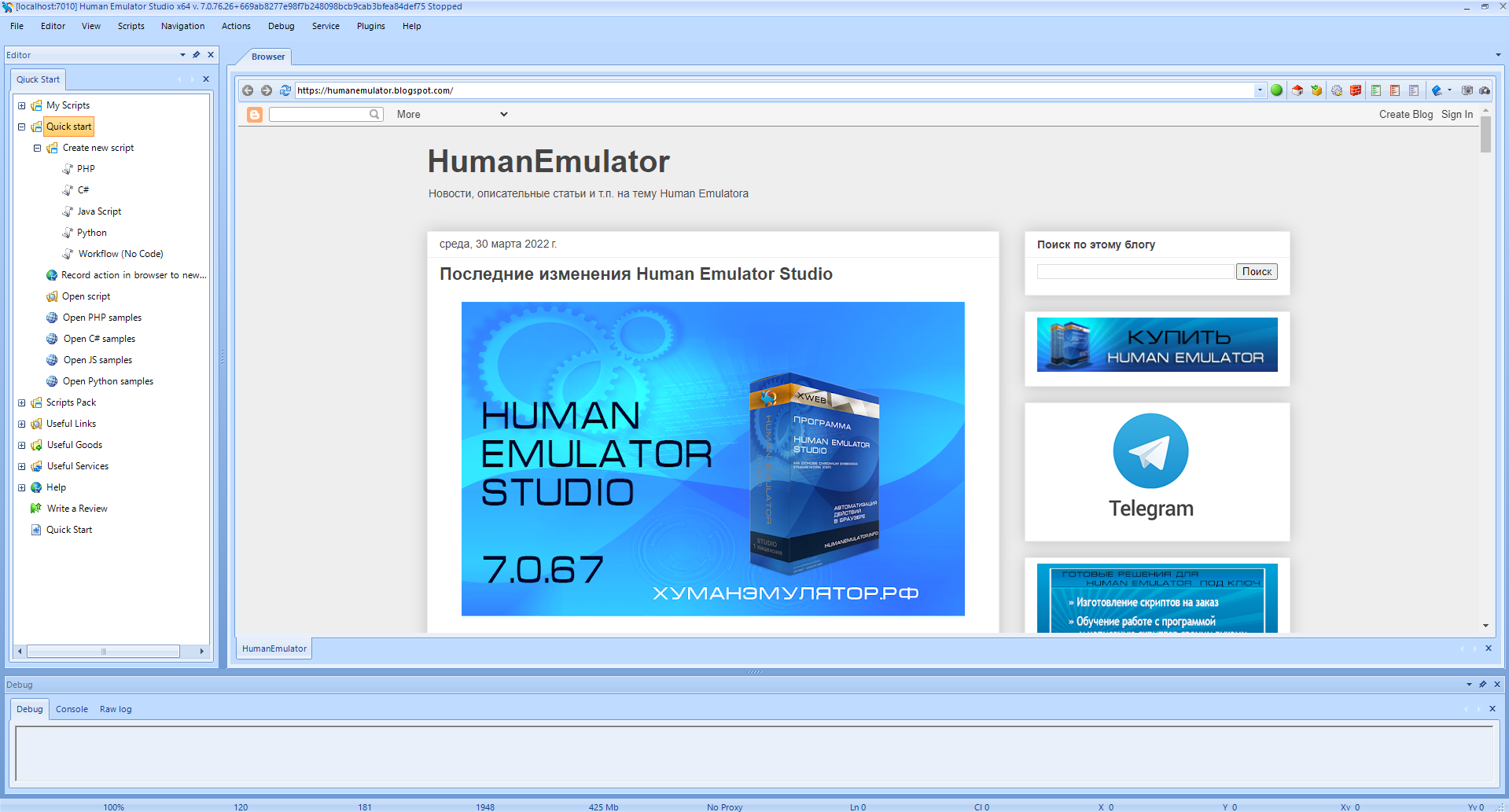Click inside the blog search field
The image size is (1509, 812).
tap(1135, 270)
